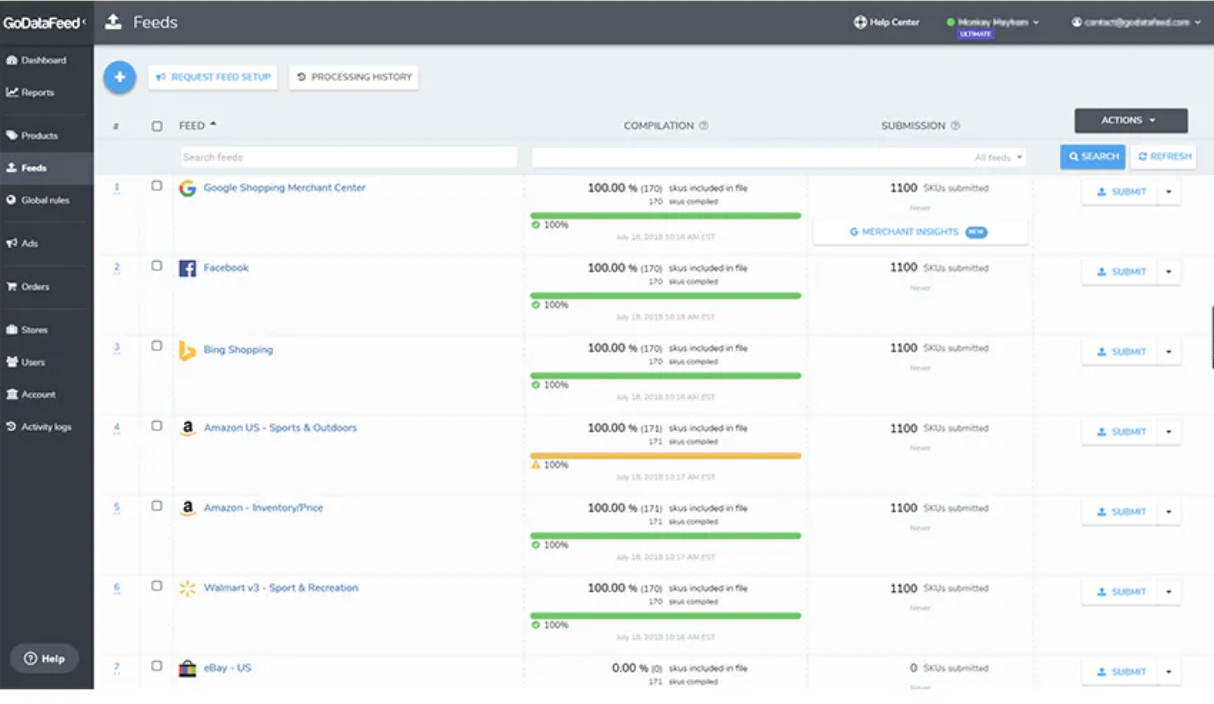
Task: Open the account email dropdown
Action: (x=1136, y=22)
